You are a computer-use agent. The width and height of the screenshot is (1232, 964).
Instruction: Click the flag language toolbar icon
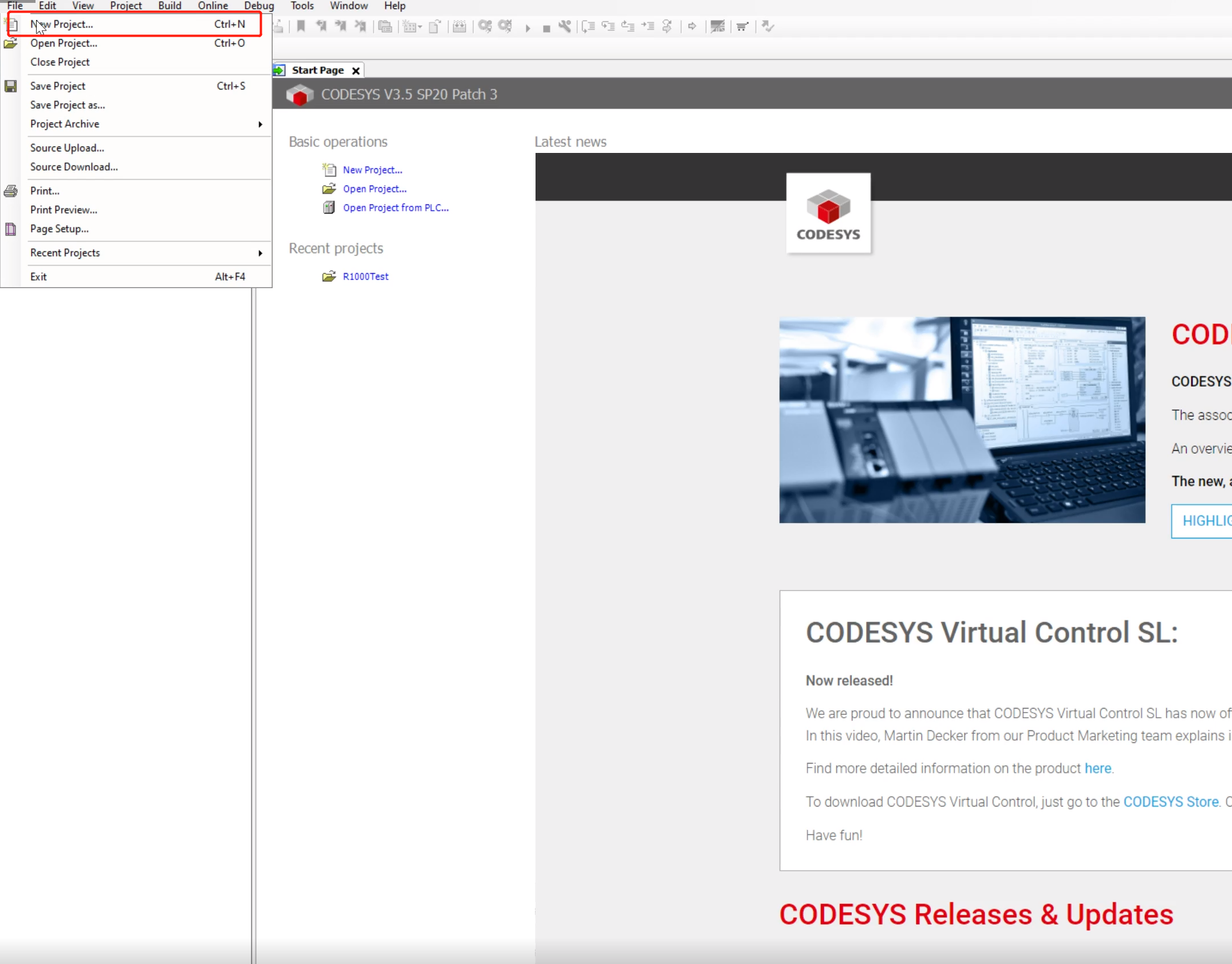pos(717,26)
